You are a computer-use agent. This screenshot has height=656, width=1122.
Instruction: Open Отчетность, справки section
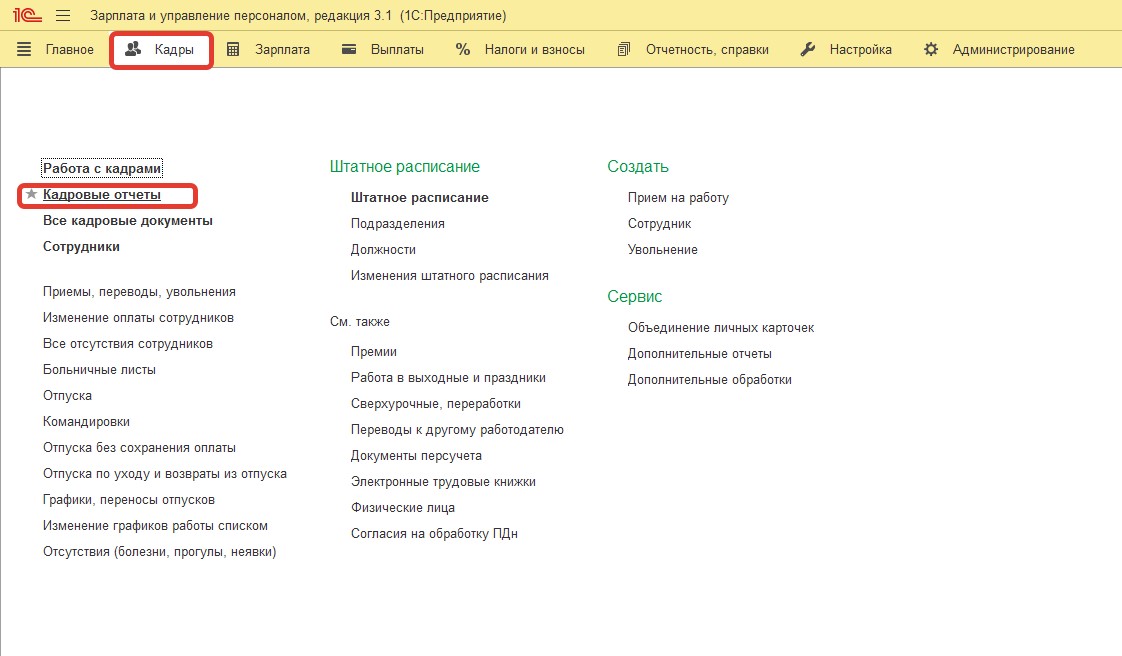tap(707, 49)
